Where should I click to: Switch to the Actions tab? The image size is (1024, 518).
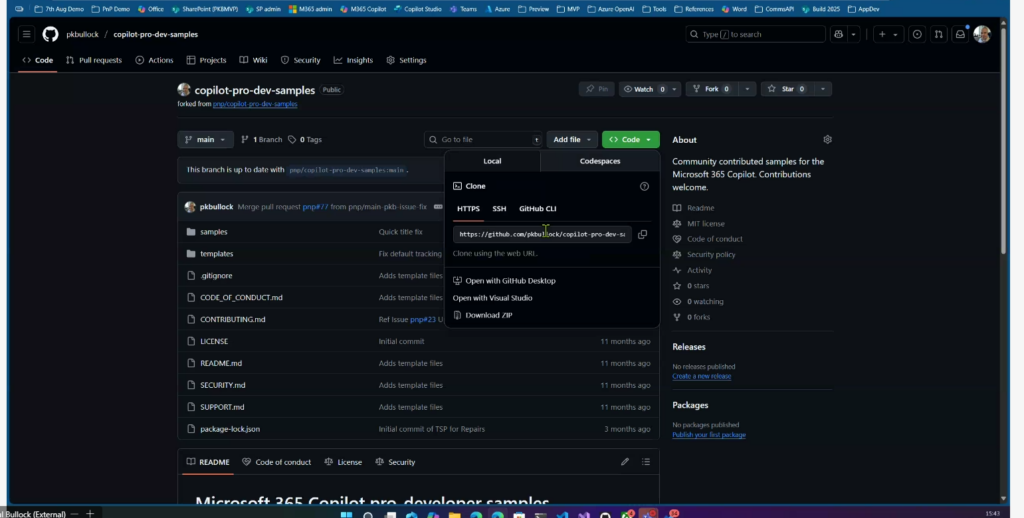point(154,60)
